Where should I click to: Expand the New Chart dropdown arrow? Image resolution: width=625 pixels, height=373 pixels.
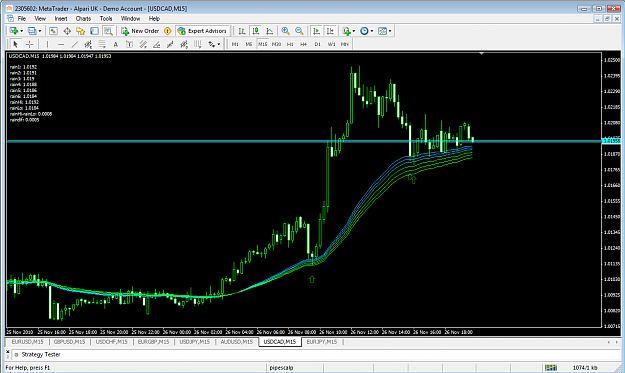[22, 31]
